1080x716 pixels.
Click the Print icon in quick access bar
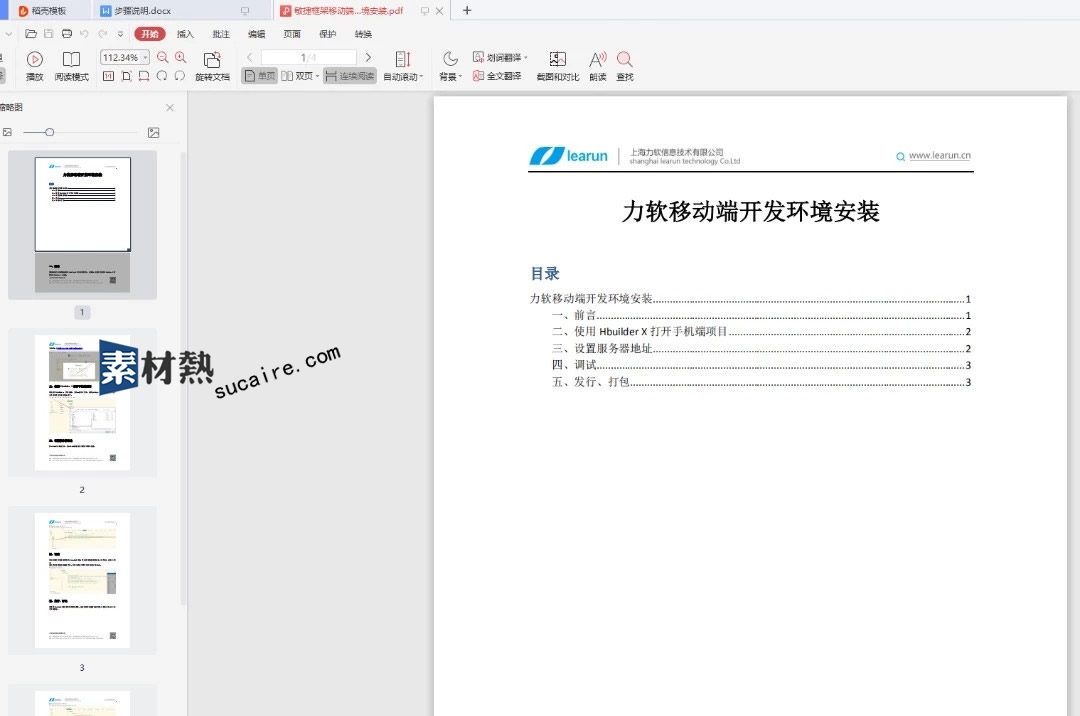67,34
